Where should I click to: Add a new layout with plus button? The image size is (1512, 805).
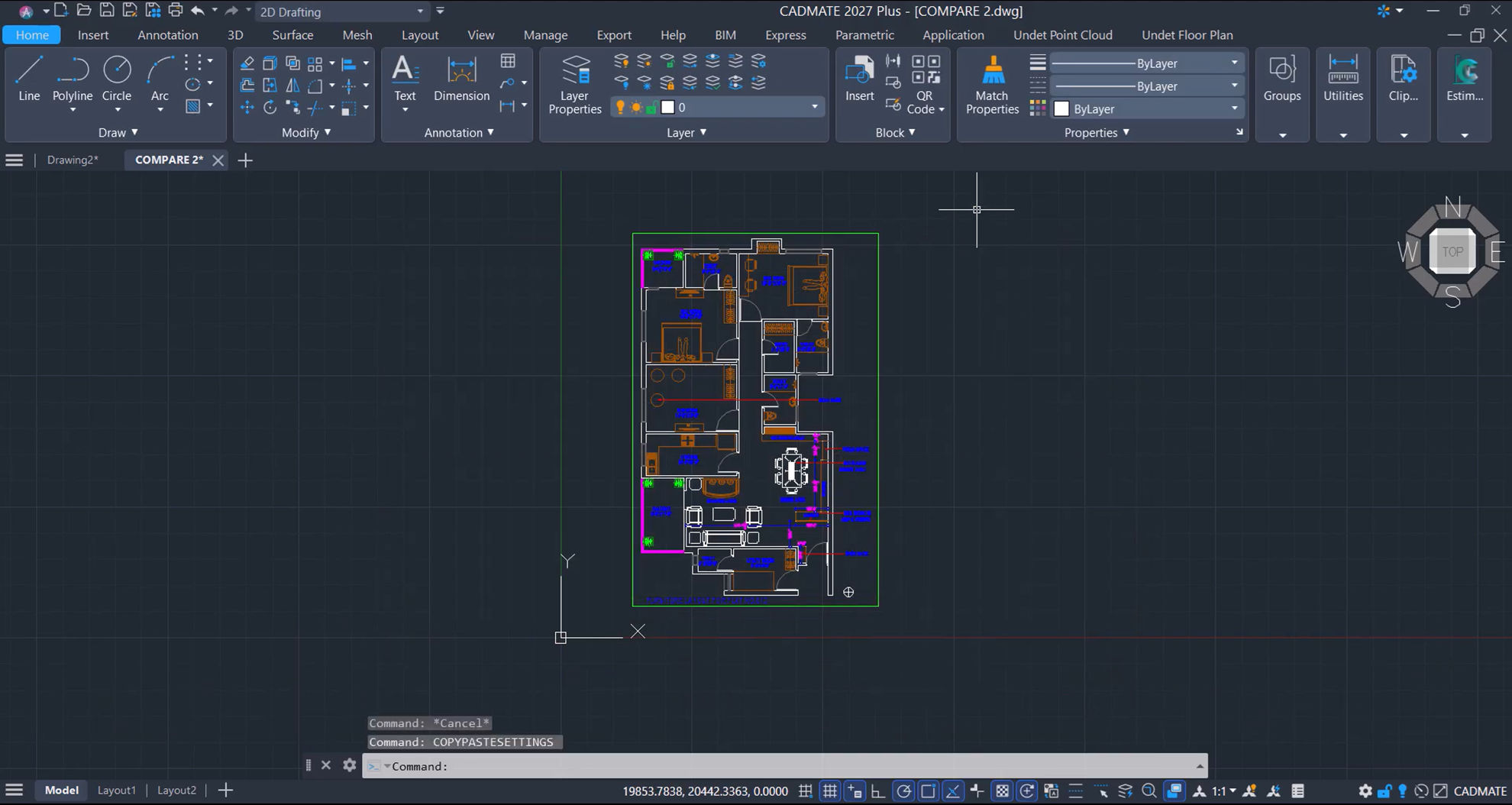pyautogui.click(x=225, y=790)
